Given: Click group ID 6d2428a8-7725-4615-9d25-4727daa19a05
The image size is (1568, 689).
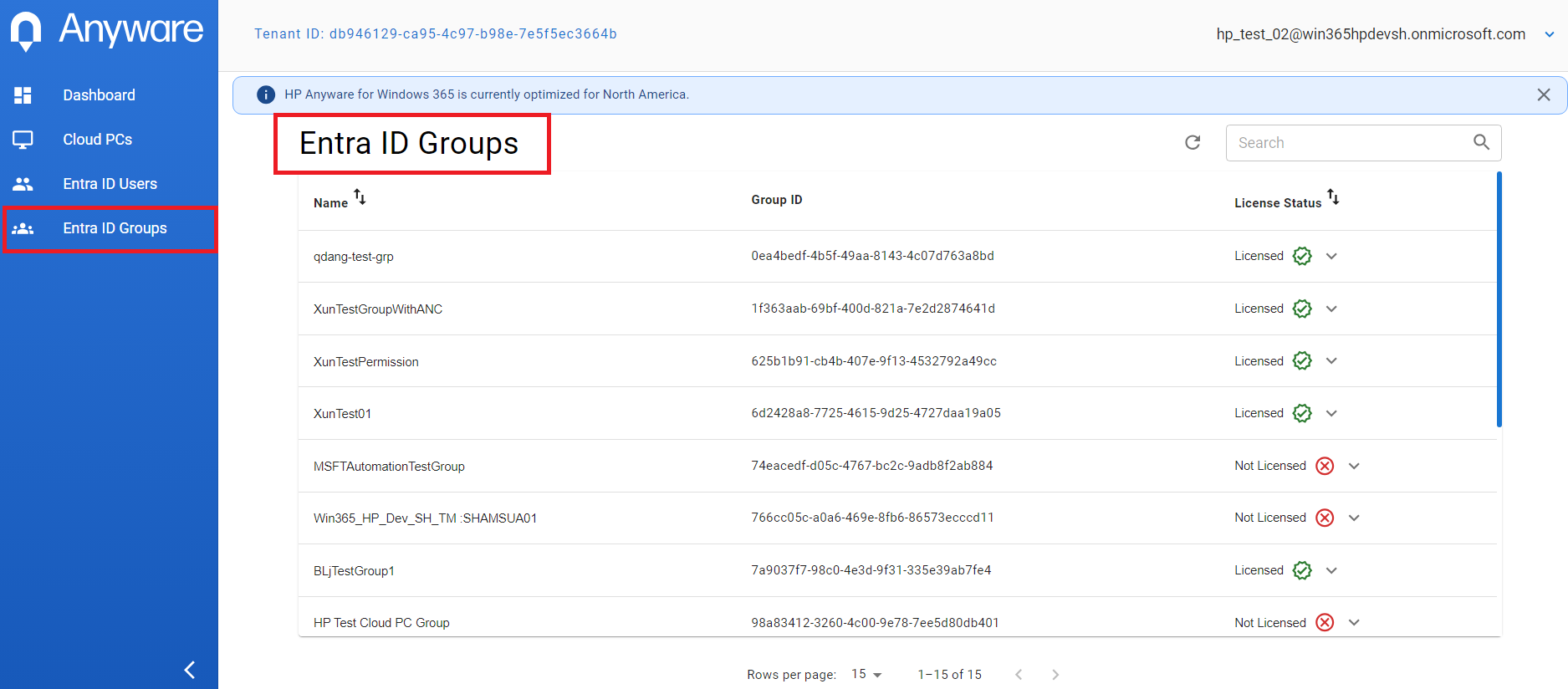Looking at the screenshot, I should click(x=876, y=413).
